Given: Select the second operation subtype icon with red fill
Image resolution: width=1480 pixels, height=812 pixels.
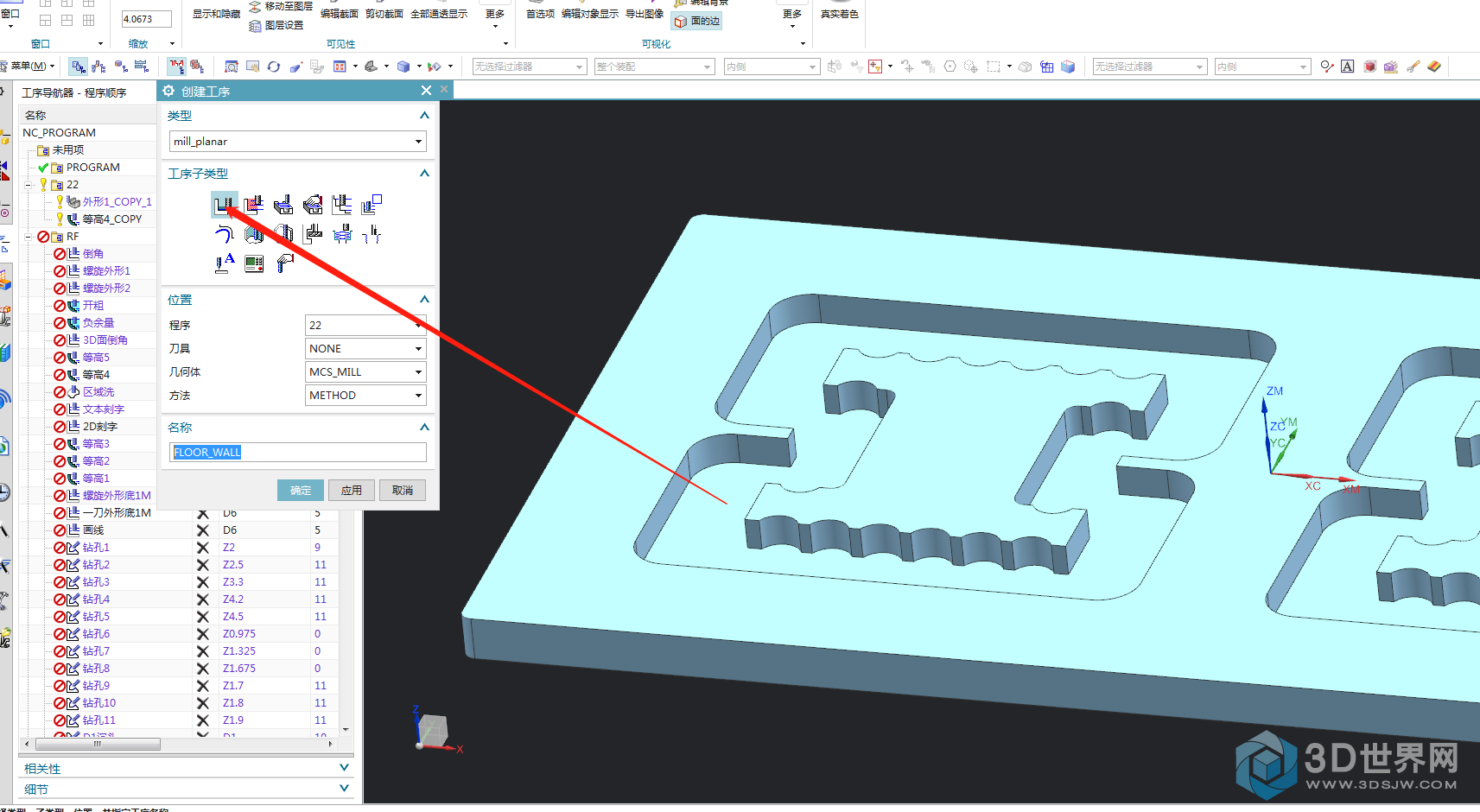Looking at the screenshot, I should (x=253, y=205).
